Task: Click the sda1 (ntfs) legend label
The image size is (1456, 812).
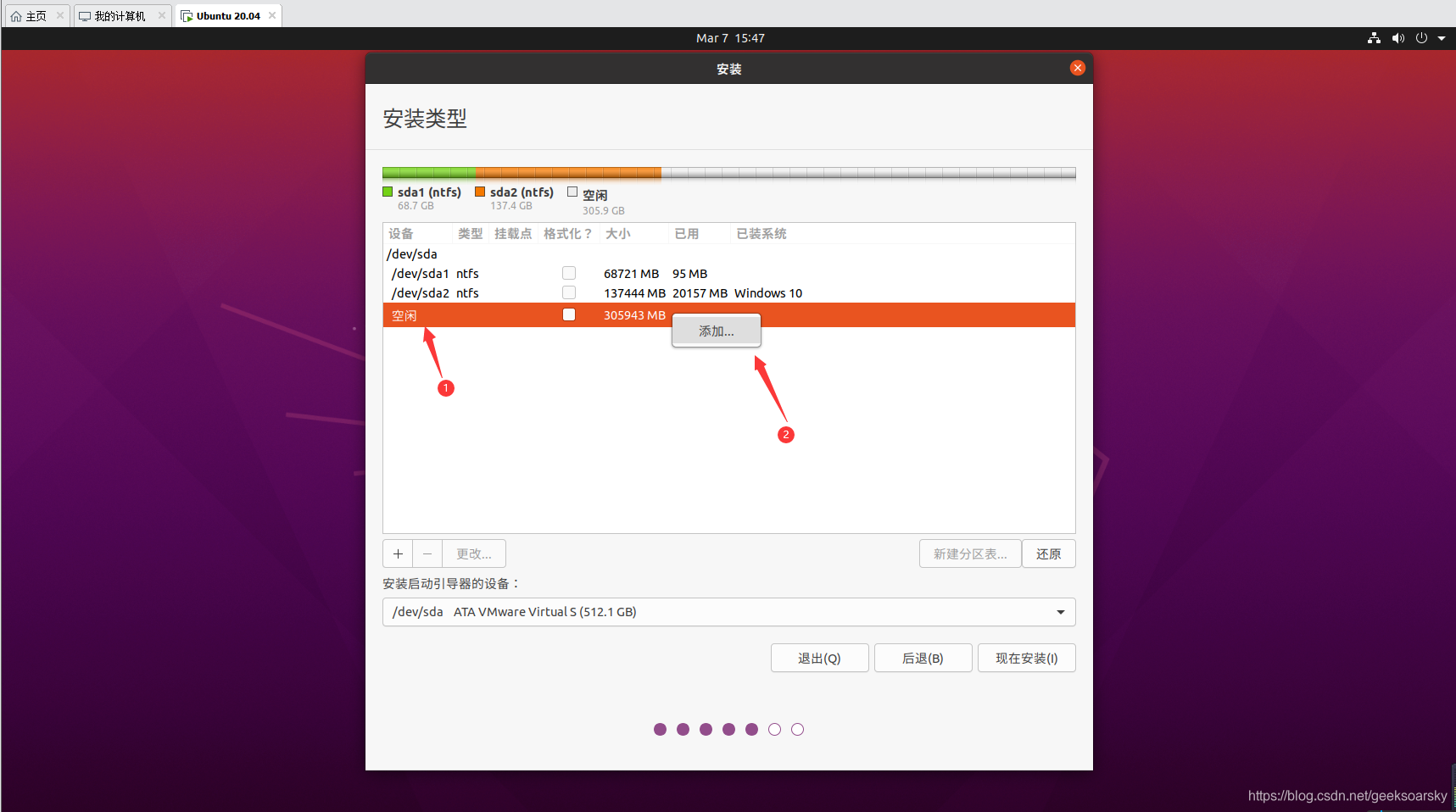Action: pos(429,192)
